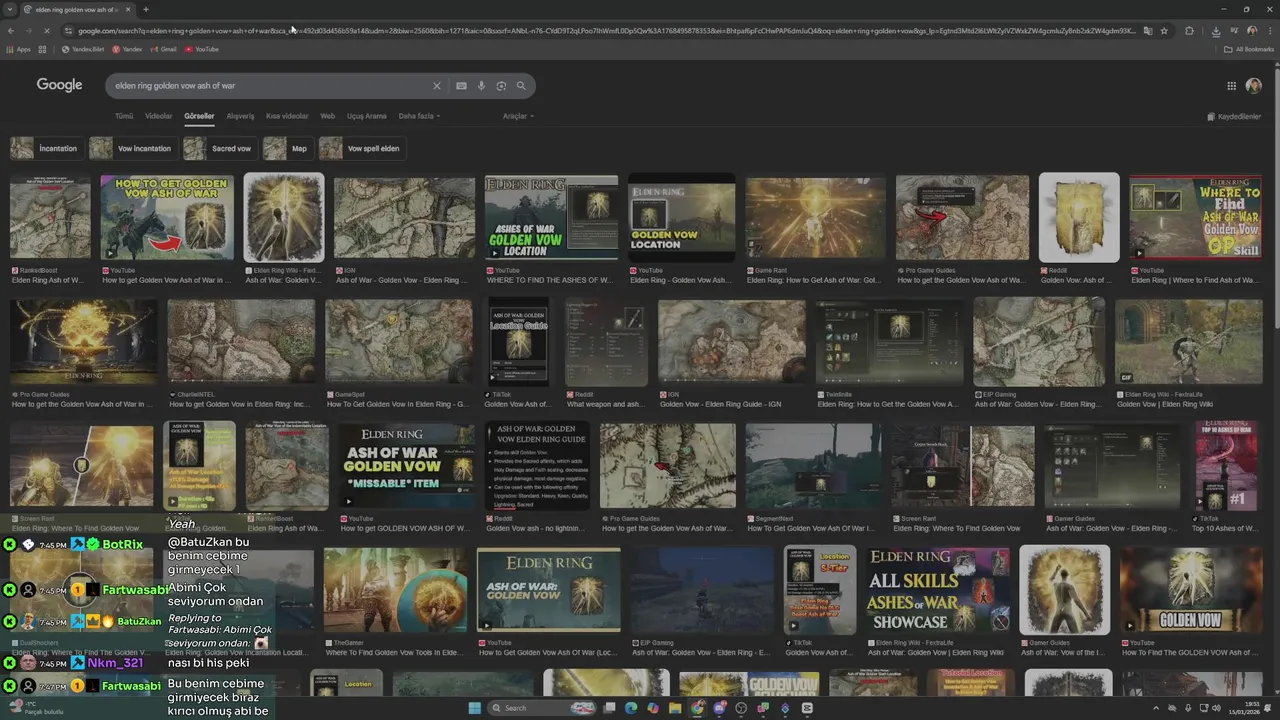Switch to the Alışveriş tab
This screenshot has height=720, width=1280.
pyautogui.click(x=240, y=116)
